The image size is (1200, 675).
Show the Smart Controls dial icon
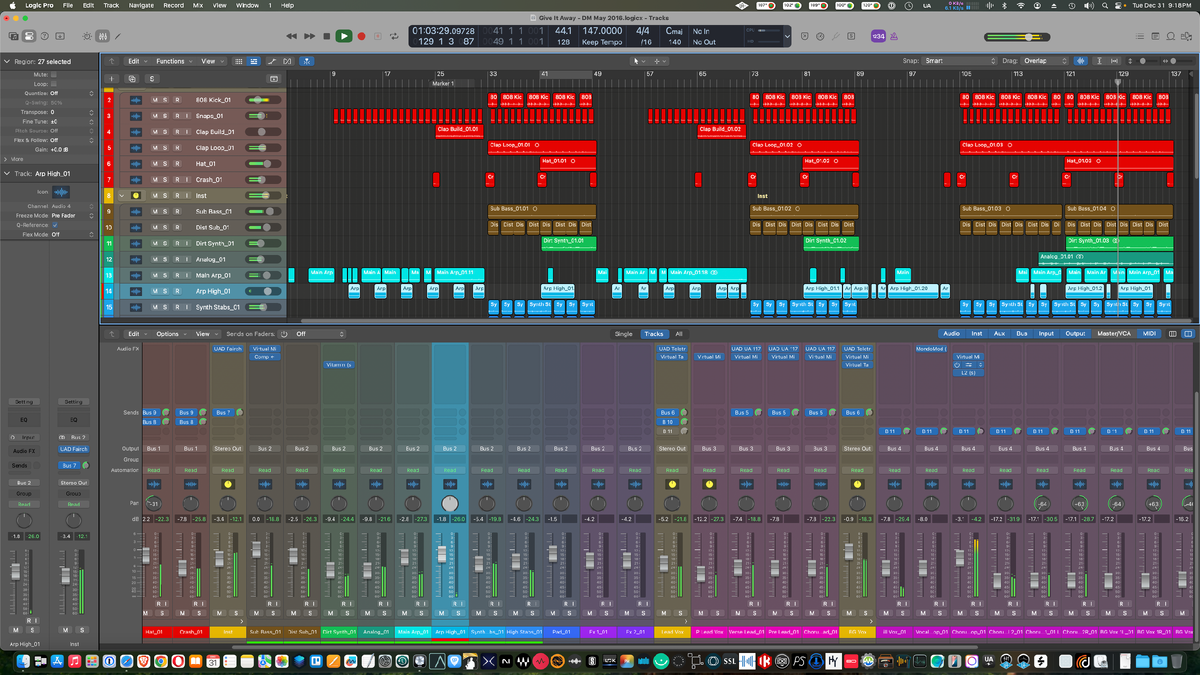pos(87,36)
